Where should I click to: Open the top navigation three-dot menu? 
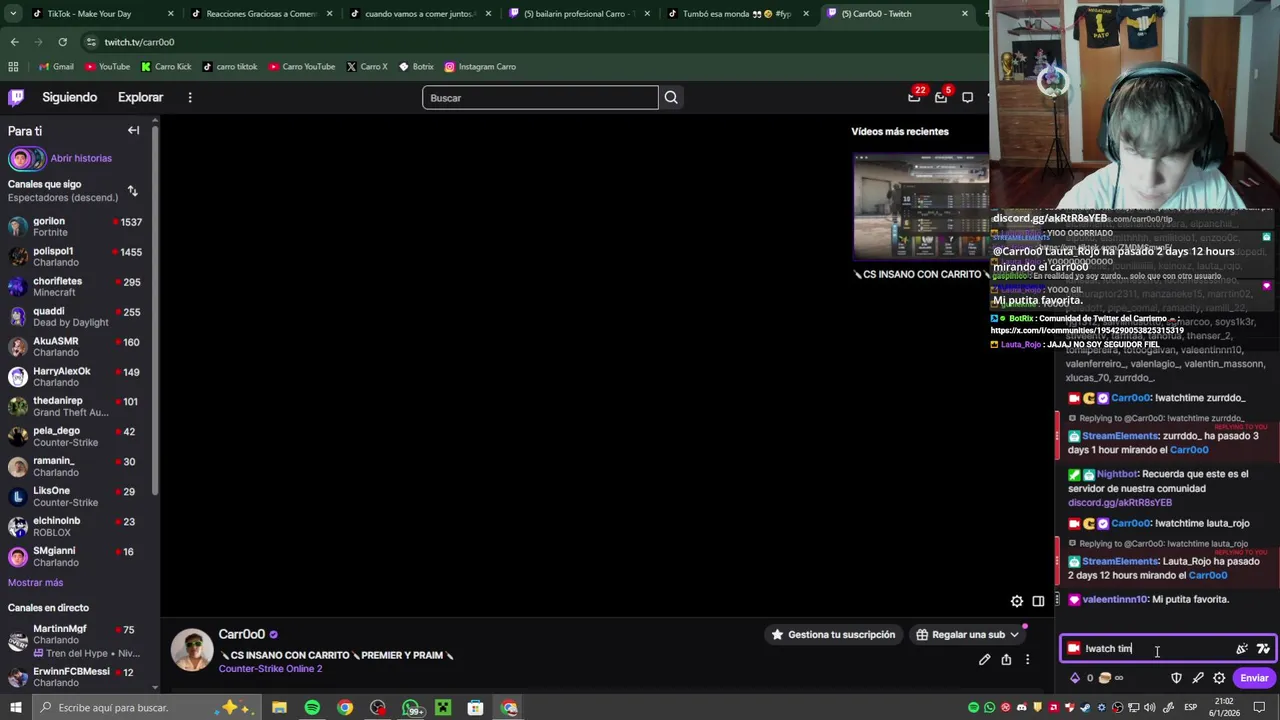190,97
